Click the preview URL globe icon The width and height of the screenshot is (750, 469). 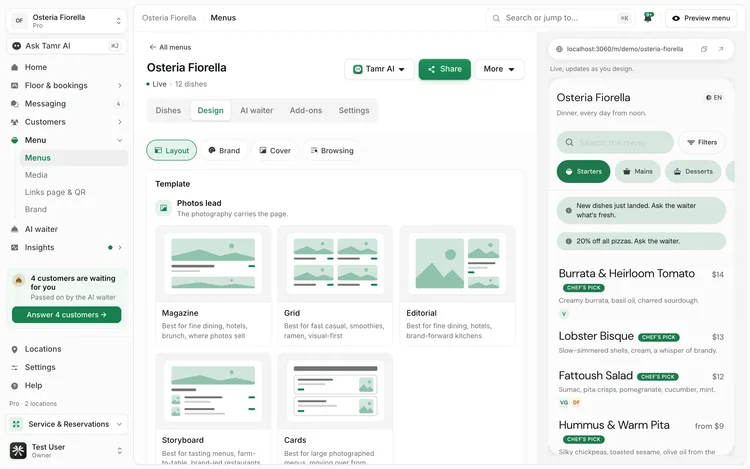559,49
